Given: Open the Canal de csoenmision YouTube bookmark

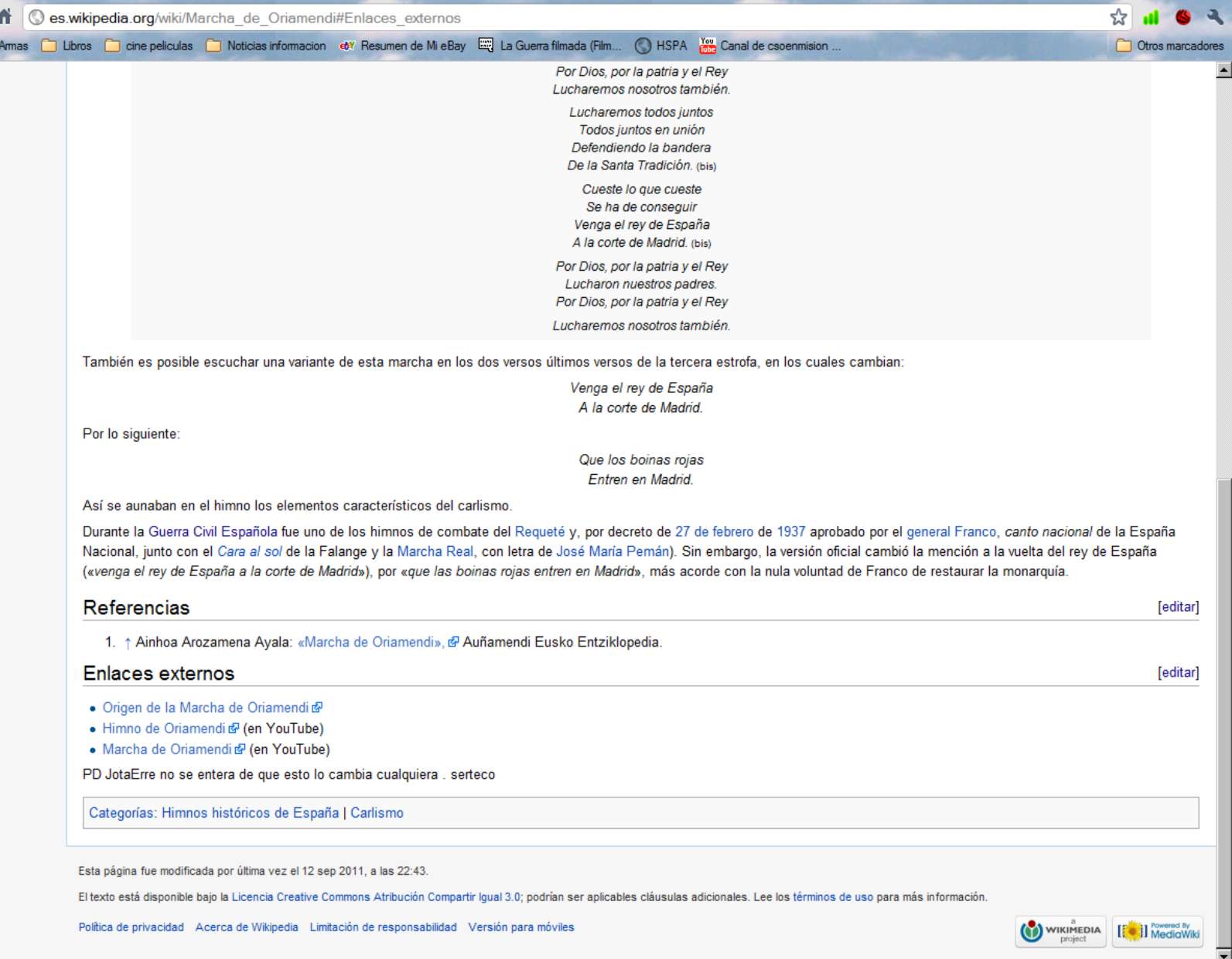Looking at the screenshot, I should (x=770, y=46).
